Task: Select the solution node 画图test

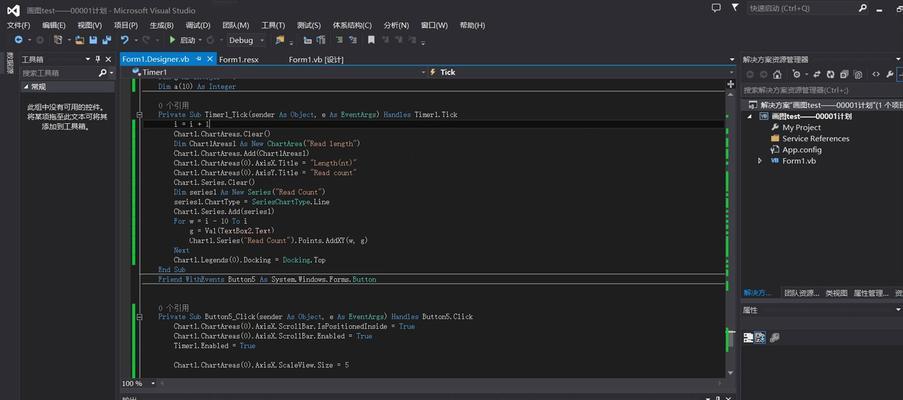Action: click(x=825, y=105)
